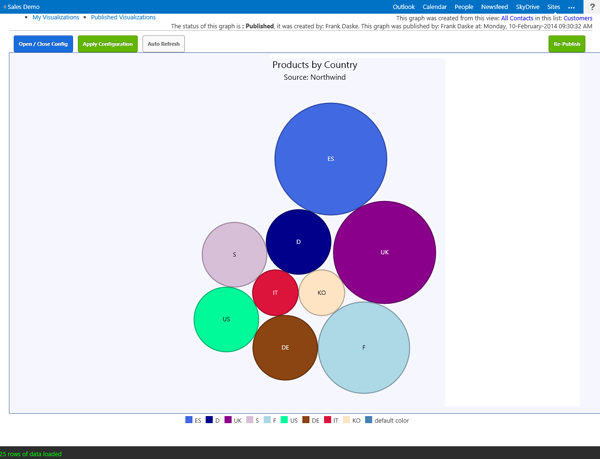The image size is (600, 459).
Task: Open the Published Visualizations link
Action: point(123,17)
